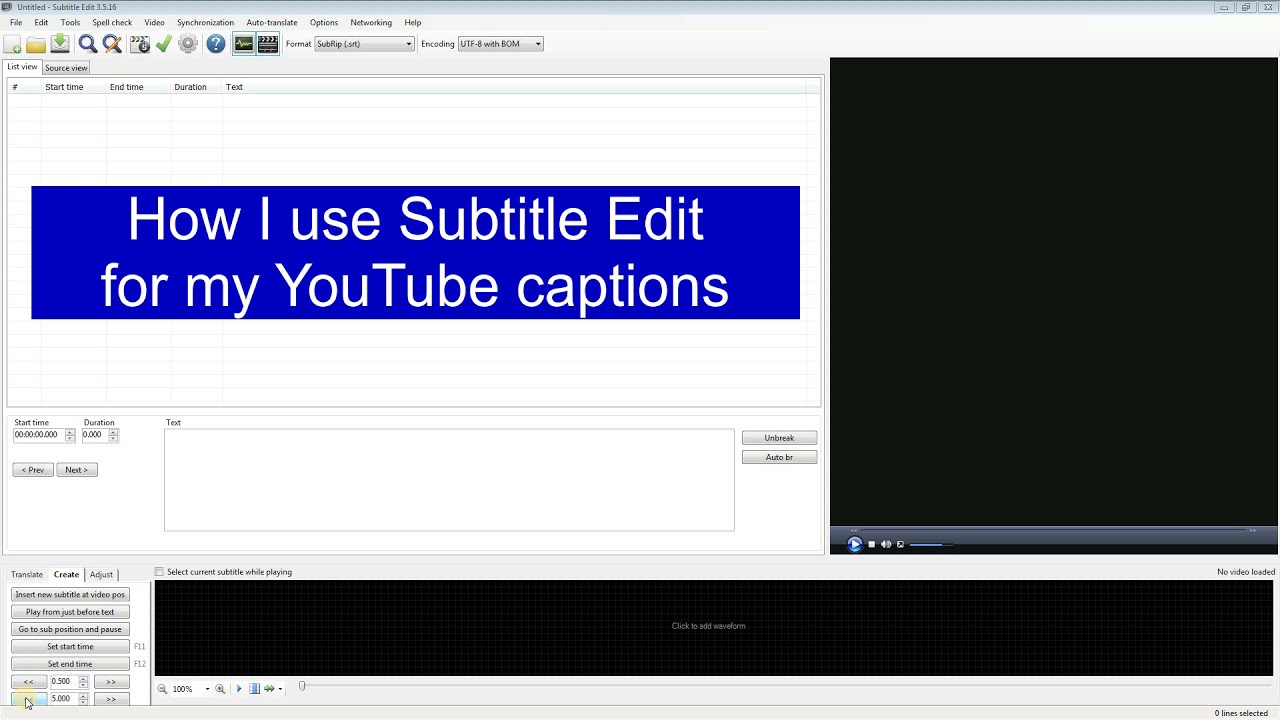
Task: Toggle the video player toolbar icon
Action: [268, 44]
